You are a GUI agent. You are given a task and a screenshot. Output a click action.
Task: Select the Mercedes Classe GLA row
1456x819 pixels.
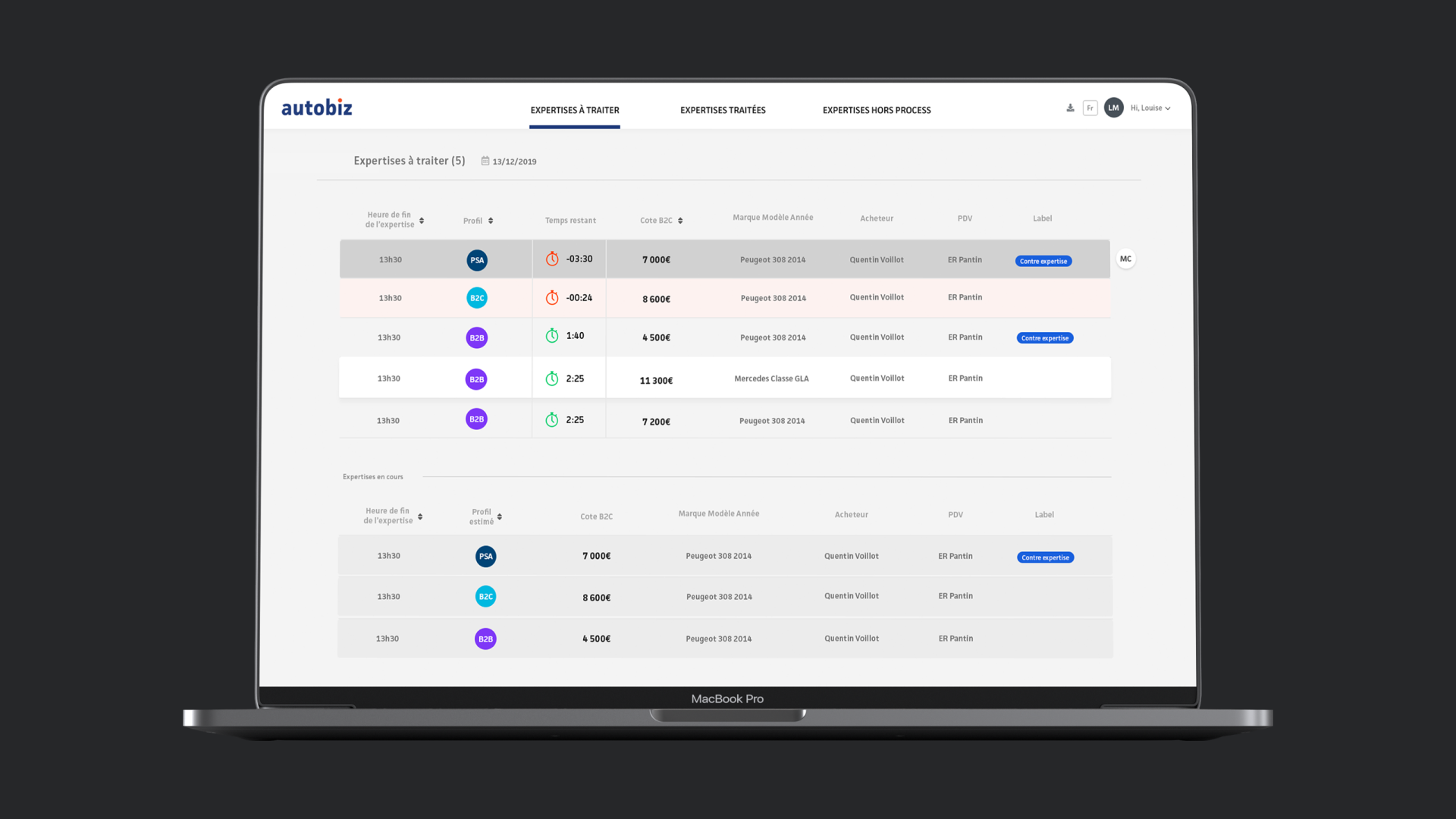point(771,378)
